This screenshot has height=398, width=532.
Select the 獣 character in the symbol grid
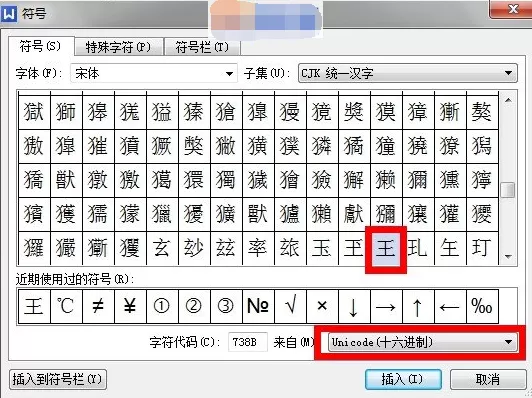pos(66,180)
